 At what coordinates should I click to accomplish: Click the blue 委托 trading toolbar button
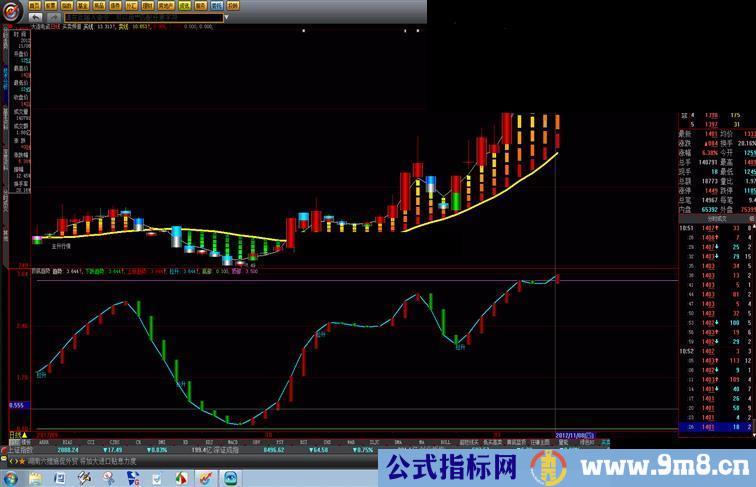pyautogui.click(x=216, y=5)
